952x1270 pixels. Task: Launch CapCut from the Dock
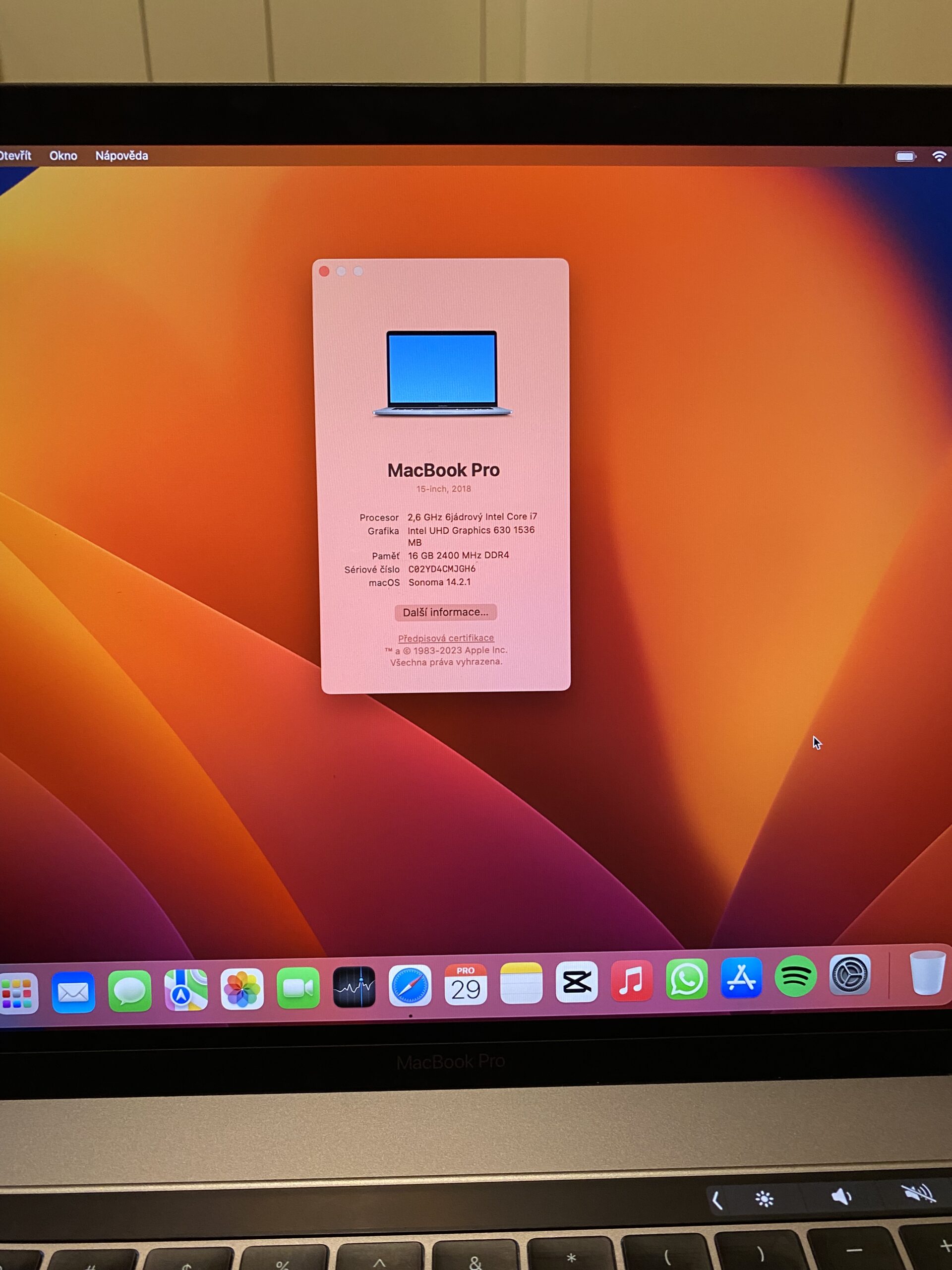tap(577, 982)
